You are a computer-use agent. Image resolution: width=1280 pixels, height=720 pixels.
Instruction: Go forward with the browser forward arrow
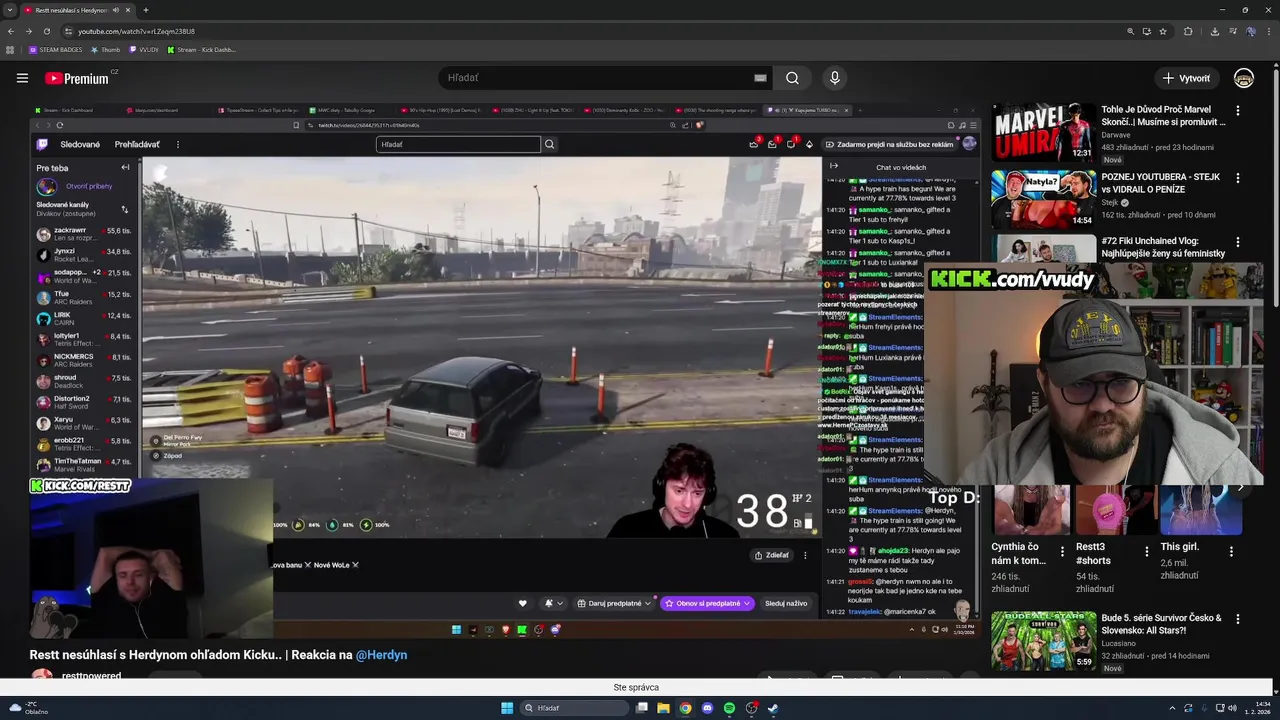[x=28, y=31]
